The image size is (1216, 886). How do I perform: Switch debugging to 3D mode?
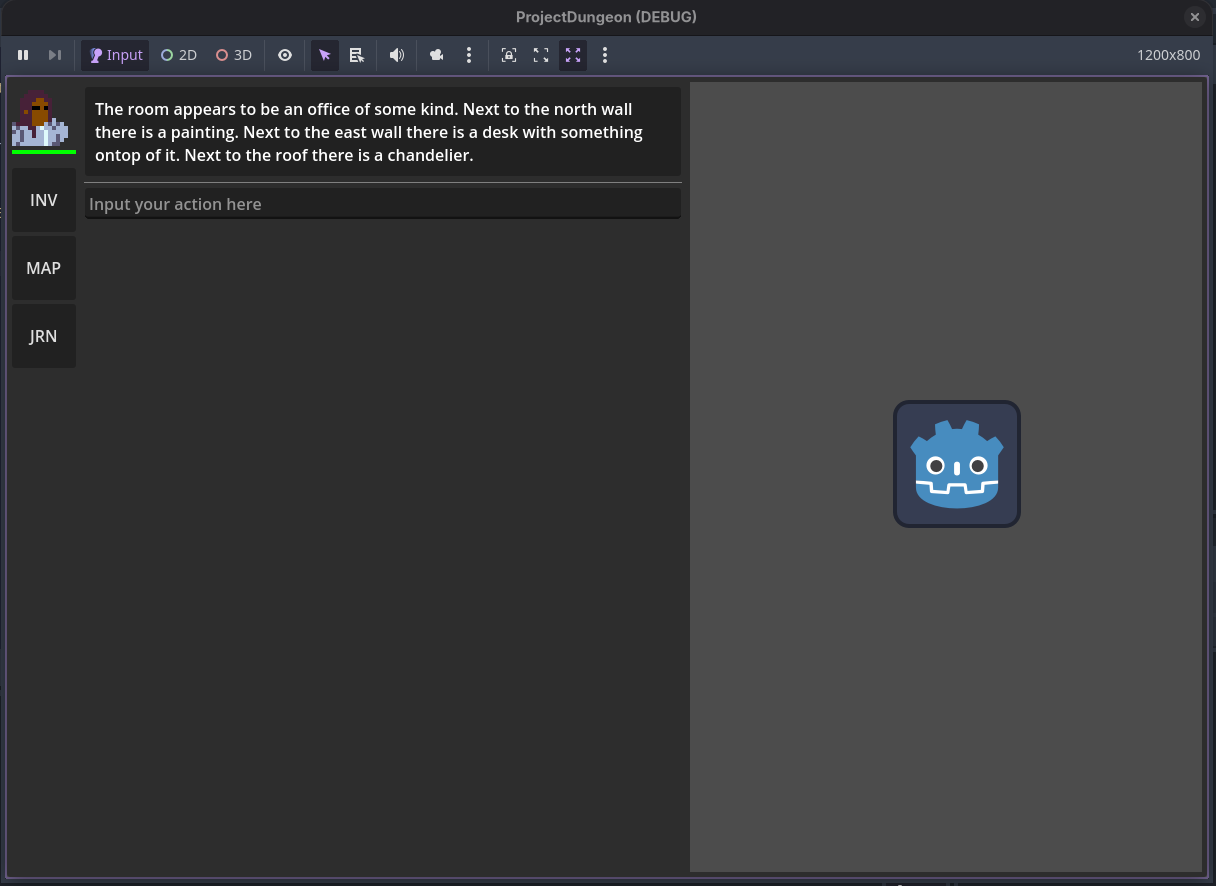[233, 55]
